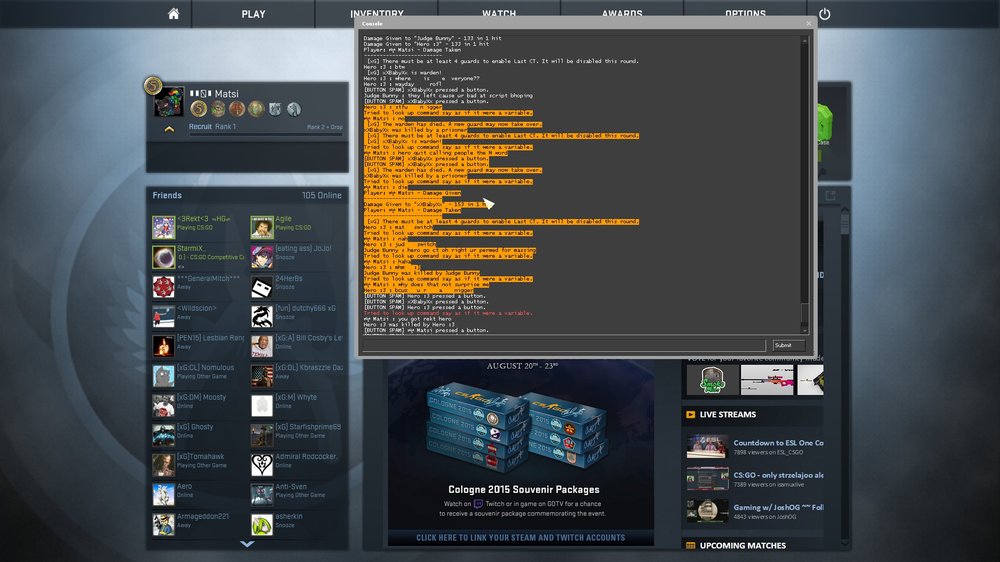Select friend name Armageddon221
Screen dimensions: 1000x562
click(x=203, y=516)
